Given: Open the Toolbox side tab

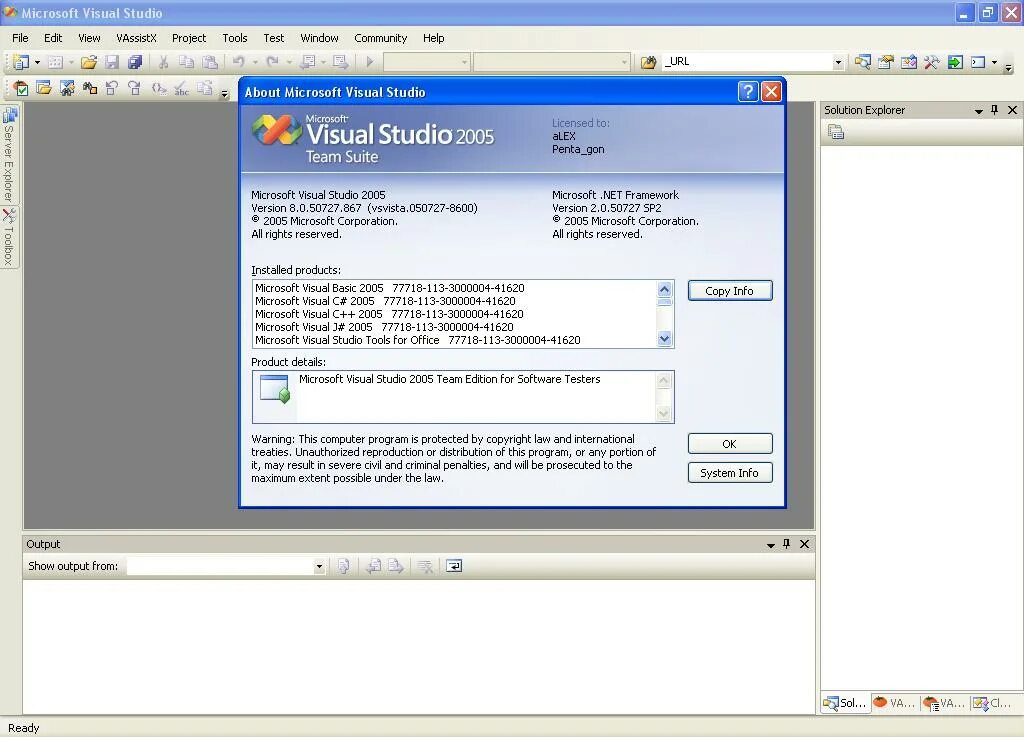Looking at the screenshot, I should tap(9, 236).
